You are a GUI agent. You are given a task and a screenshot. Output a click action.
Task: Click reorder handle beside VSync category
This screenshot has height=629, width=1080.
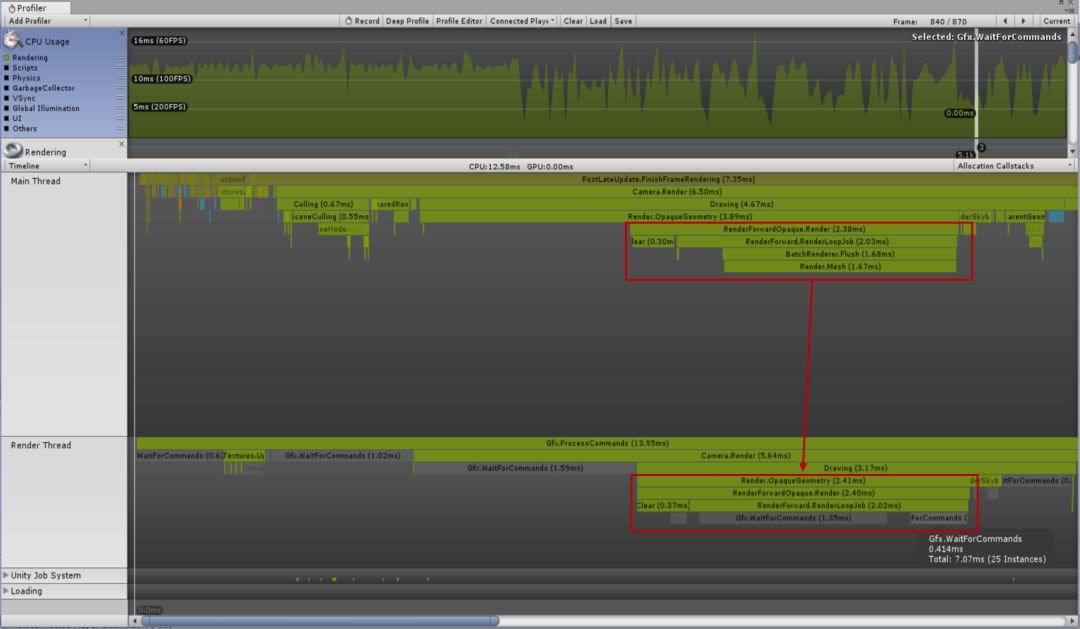coord(120,99)
